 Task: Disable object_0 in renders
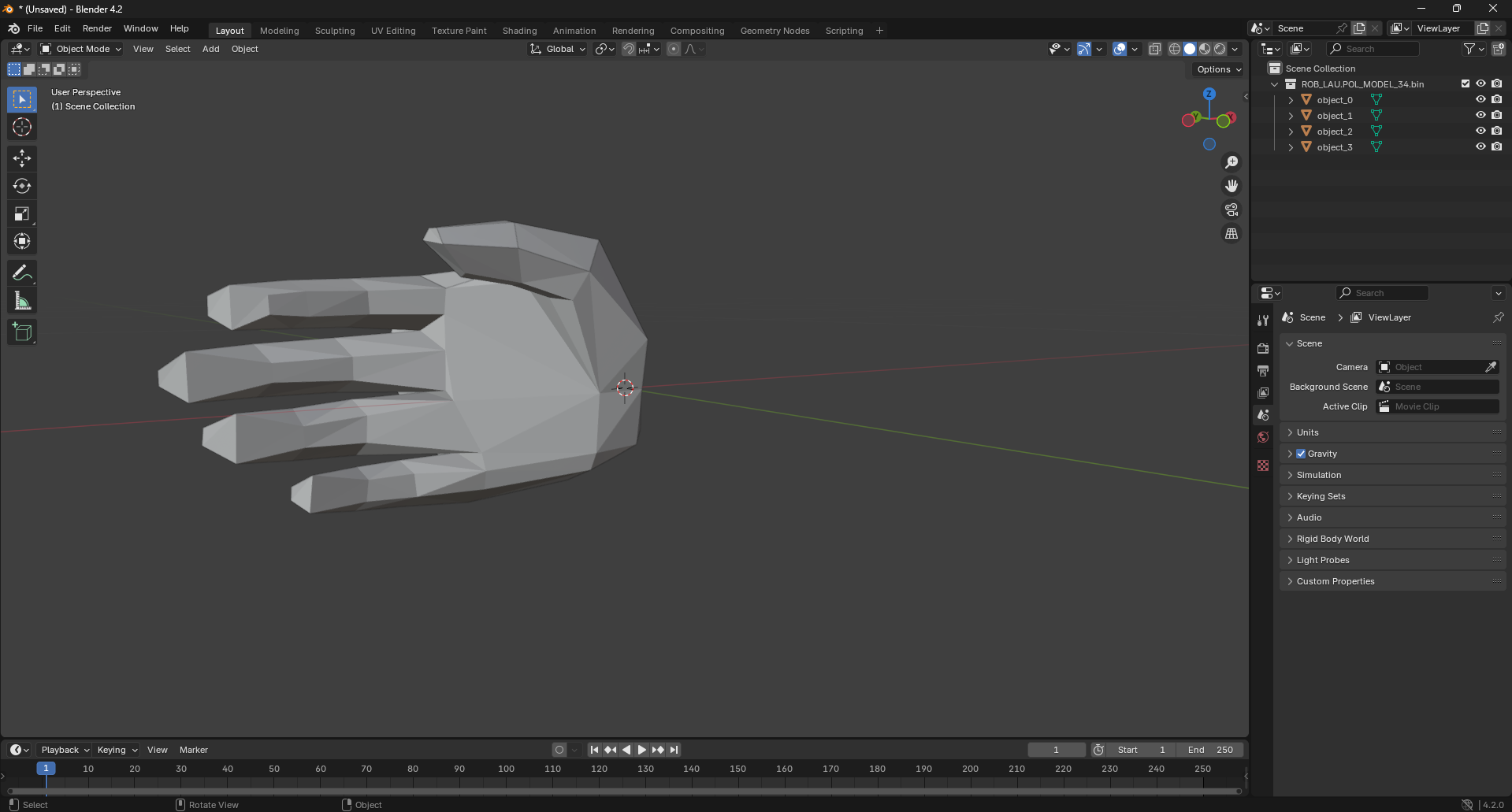pos(1496,100)
